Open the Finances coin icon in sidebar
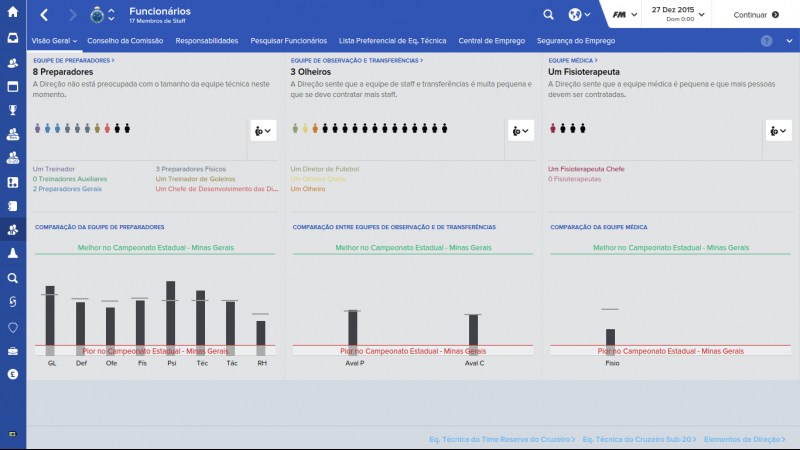Image resolution: width=800 pixels, height=450 pixels. pos(13,374)
